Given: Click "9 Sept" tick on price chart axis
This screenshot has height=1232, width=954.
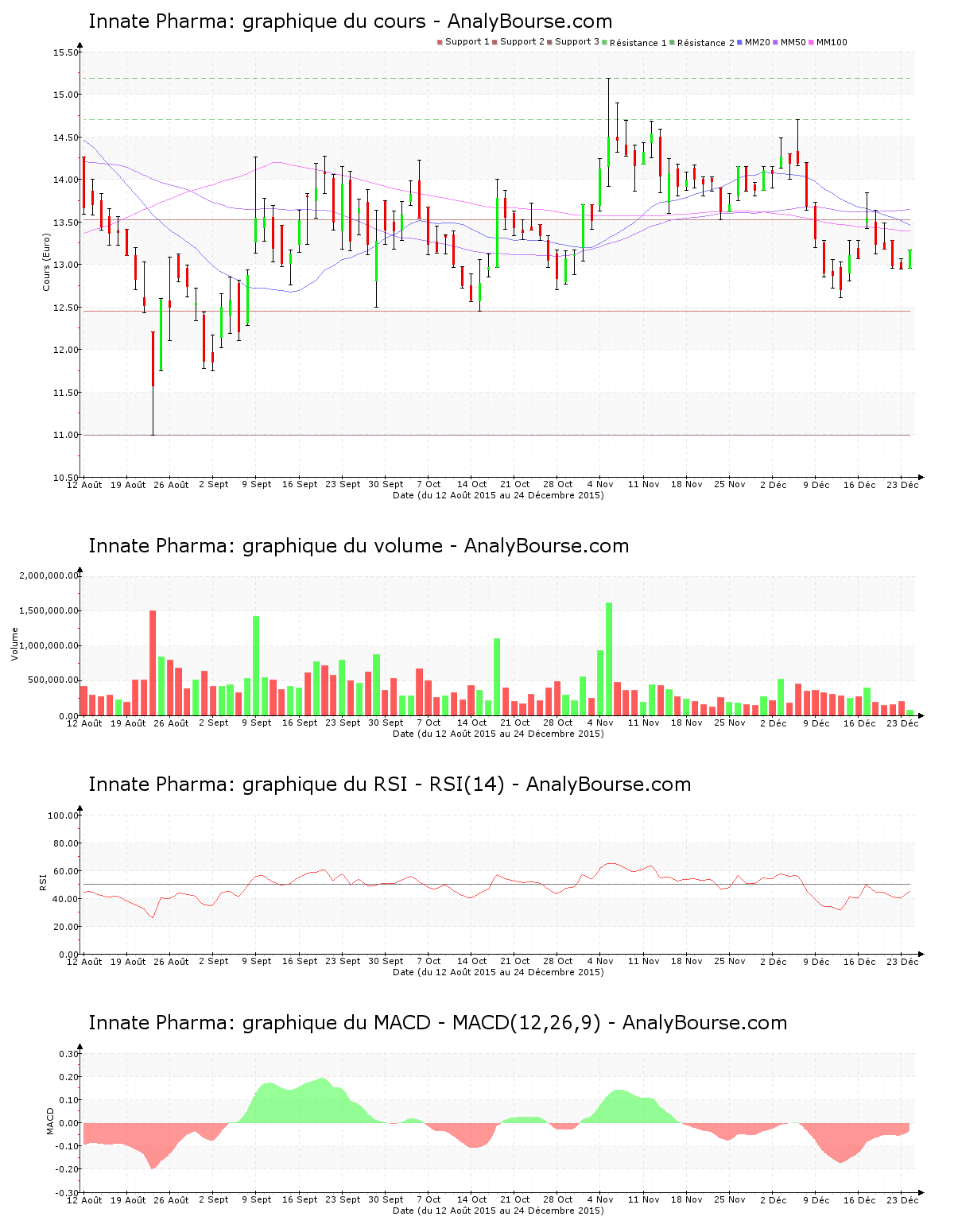Looking at the screenshot, I should 256,484.
